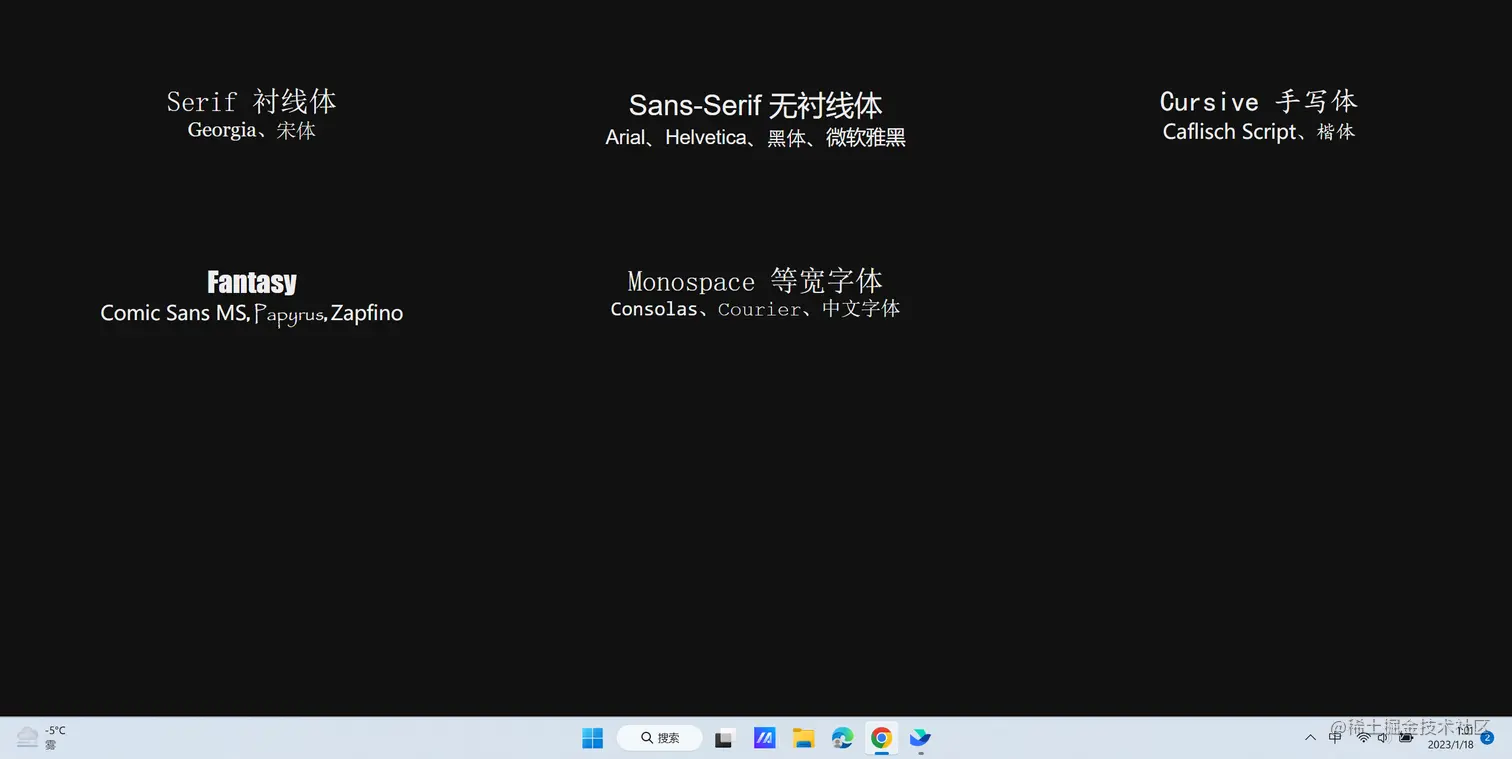
Task: Launch File Explorer from the taskbar
Action: point(803,738)
